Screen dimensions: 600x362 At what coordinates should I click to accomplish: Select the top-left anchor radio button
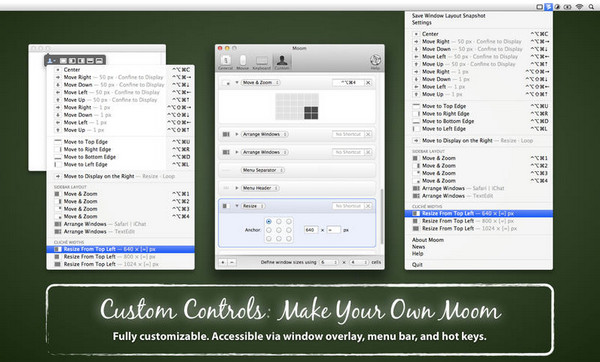(x=269, y=222)
